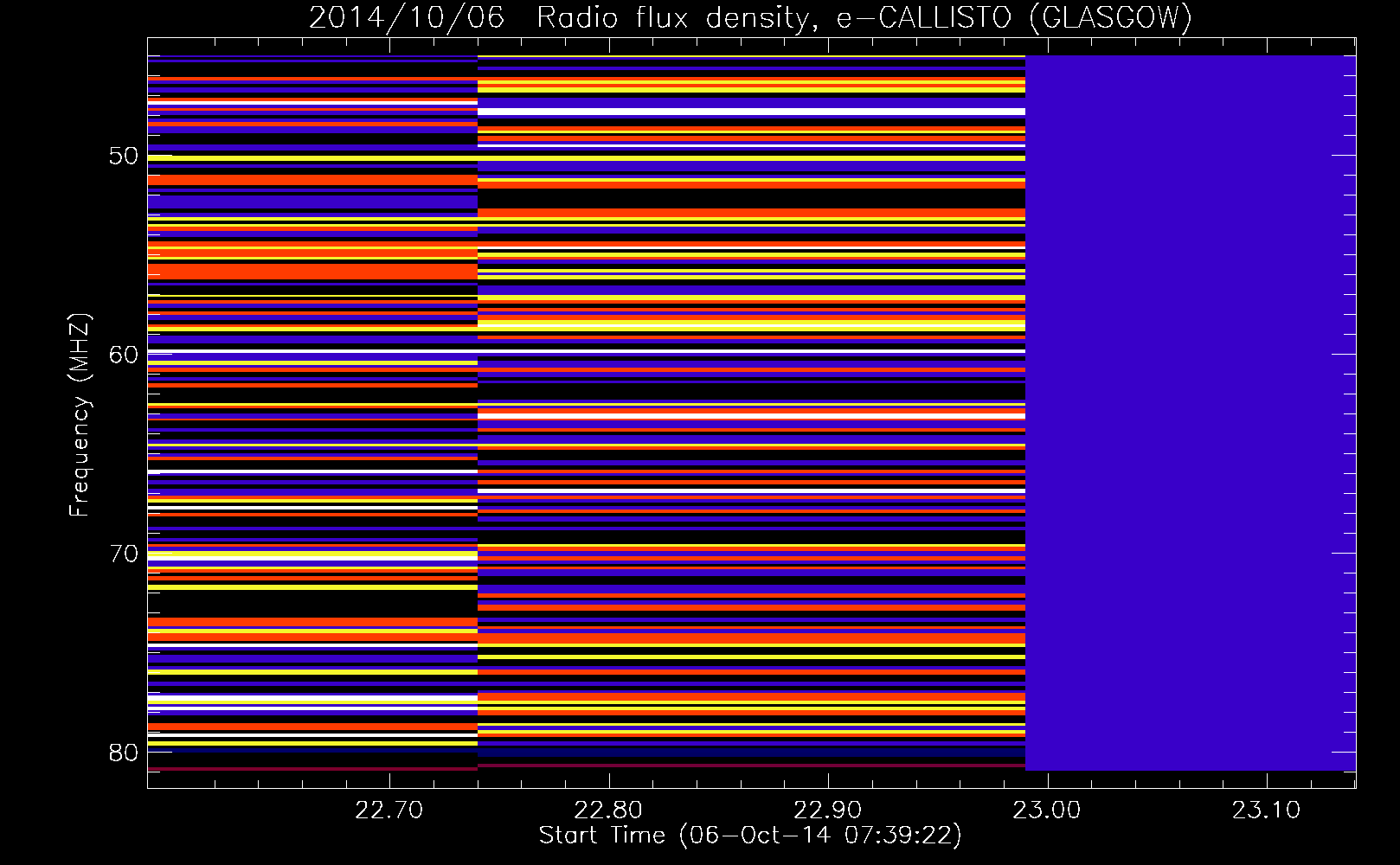
Task: Click the 'e-CALLISTO (GLASGOW)' title text
Action: 1014,18
